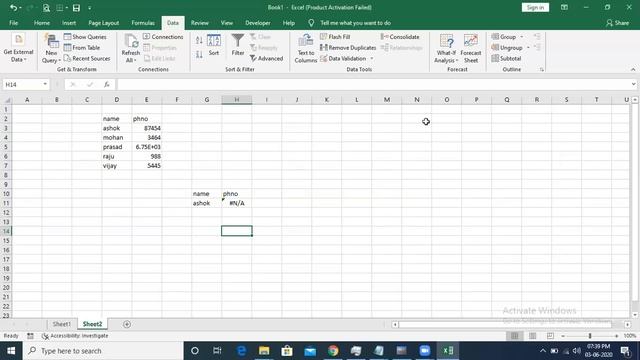Sort A to Z ascending icon
This screenshot has width=640, height=360.
pos(199,40)
